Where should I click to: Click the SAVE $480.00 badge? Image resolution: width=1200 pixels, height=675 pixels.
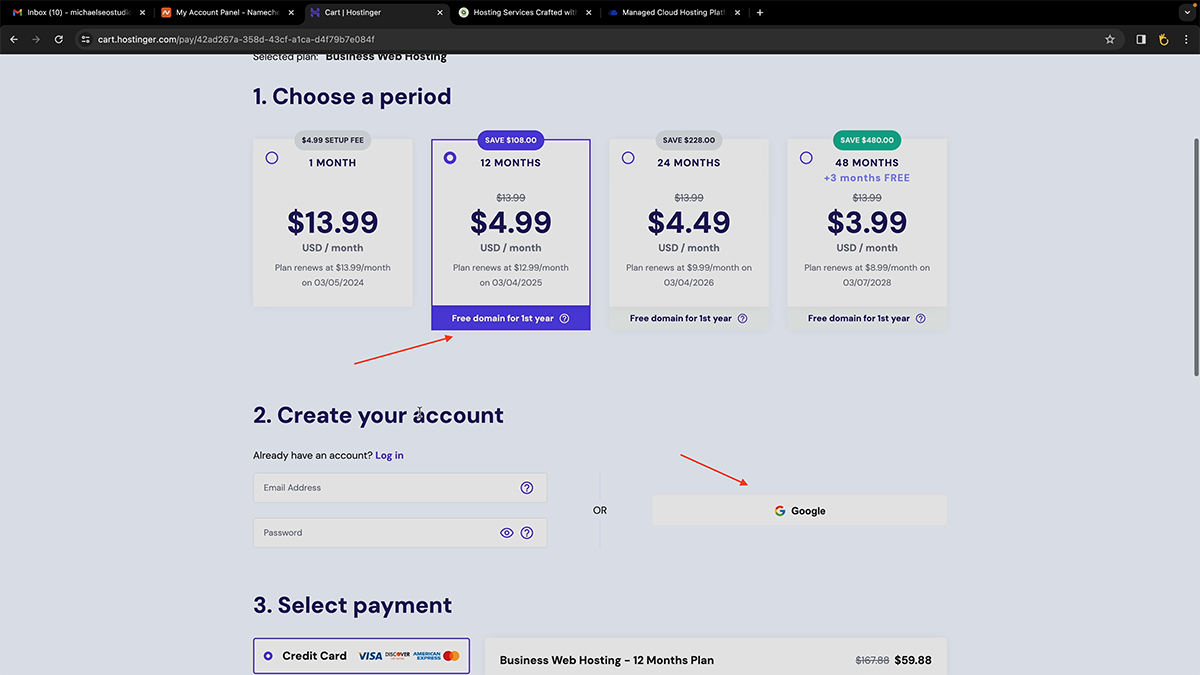tap(867, 140)
